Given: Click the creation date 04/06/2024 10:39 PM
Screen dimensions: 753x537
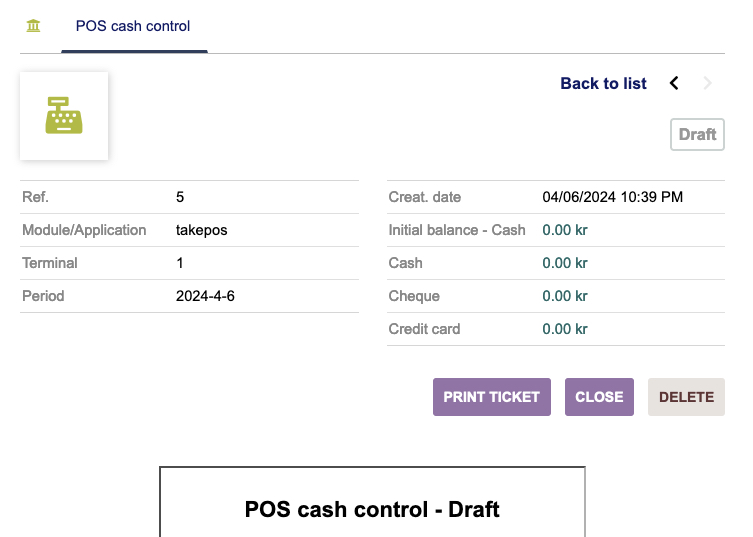Looking at the screenshot, I should (x=612, y=197).
